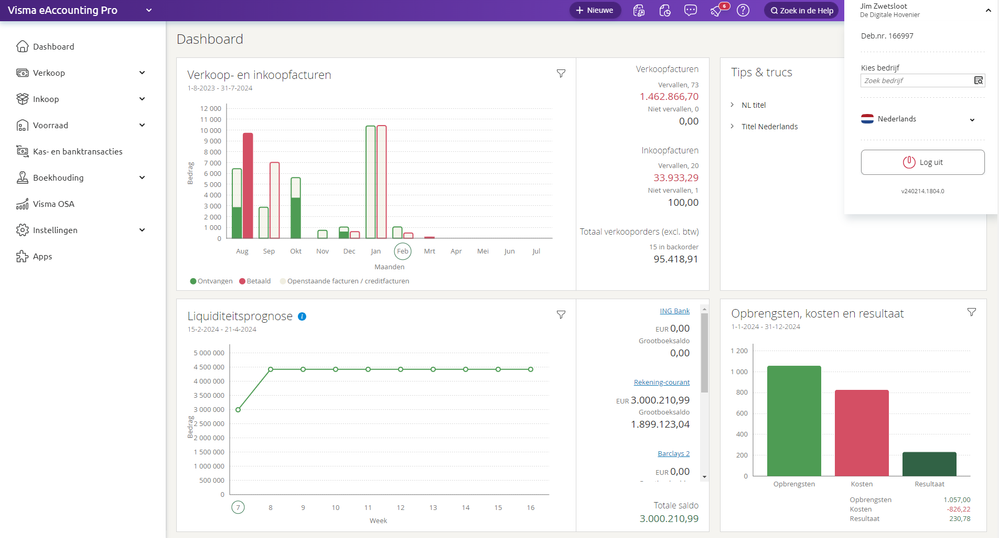Click the bank list scrollbar thumb
Image resolution: width=999 pixels, height=538 pixels.
(704, 353)
